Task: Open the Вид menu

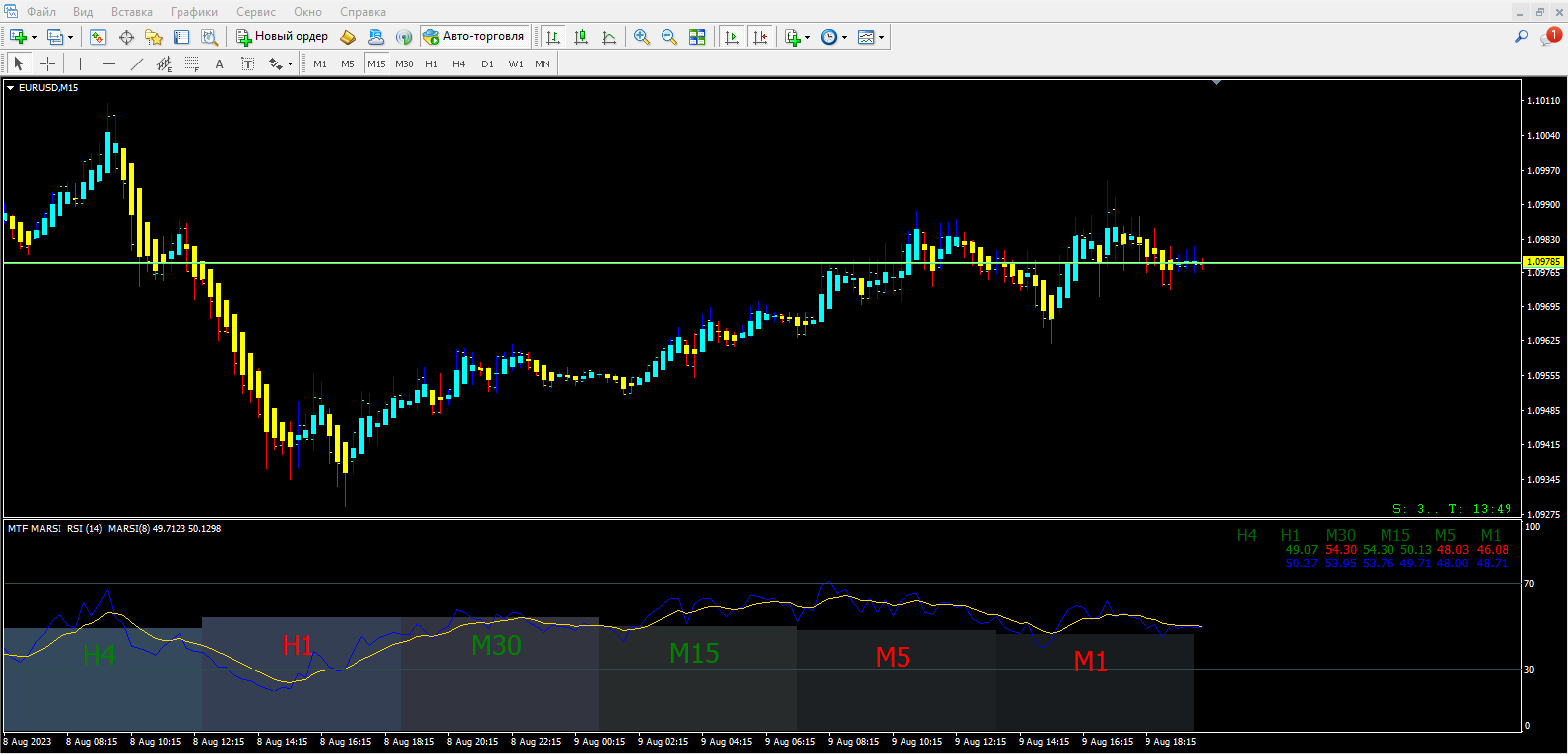Action: coord(83,12)
